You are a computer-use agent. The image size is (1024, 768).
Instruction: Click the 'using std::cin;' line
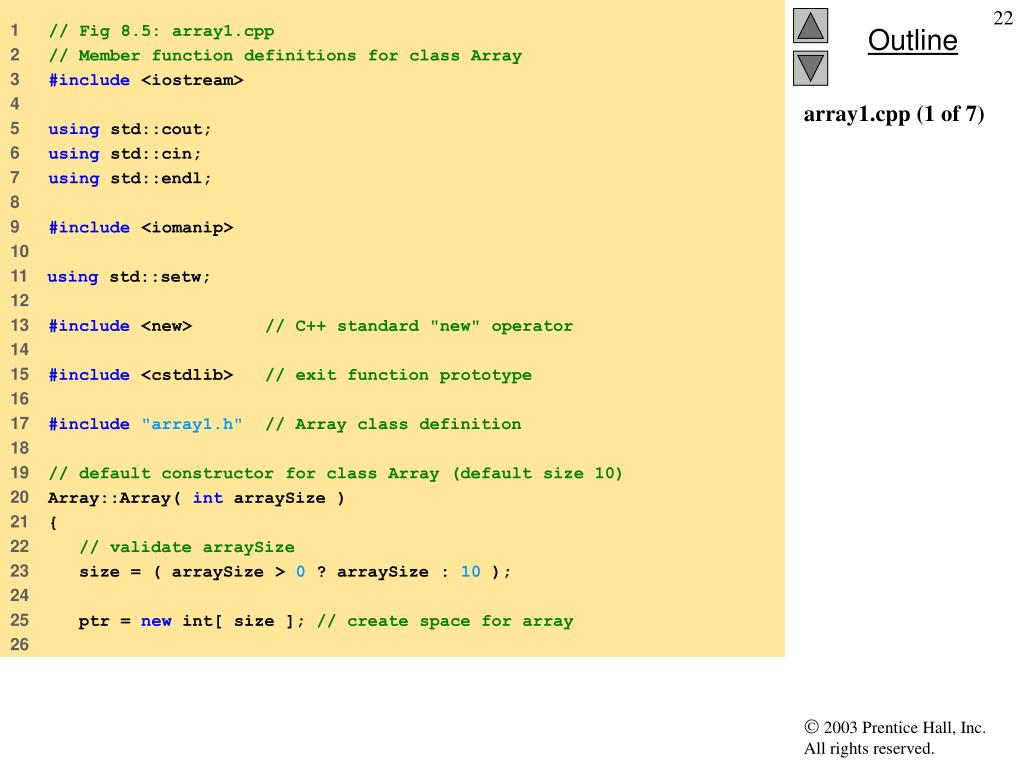coord(124,154)
